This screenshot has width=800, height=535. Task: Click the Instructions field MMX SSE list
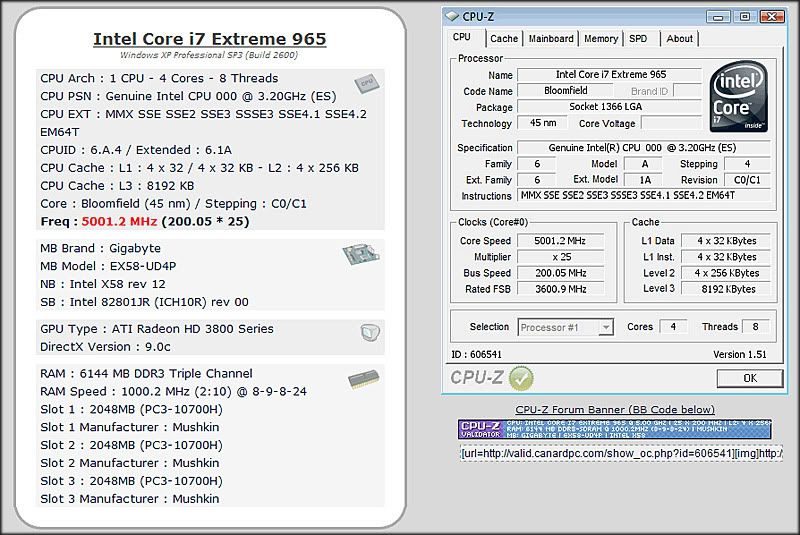[x=643, y=195]
